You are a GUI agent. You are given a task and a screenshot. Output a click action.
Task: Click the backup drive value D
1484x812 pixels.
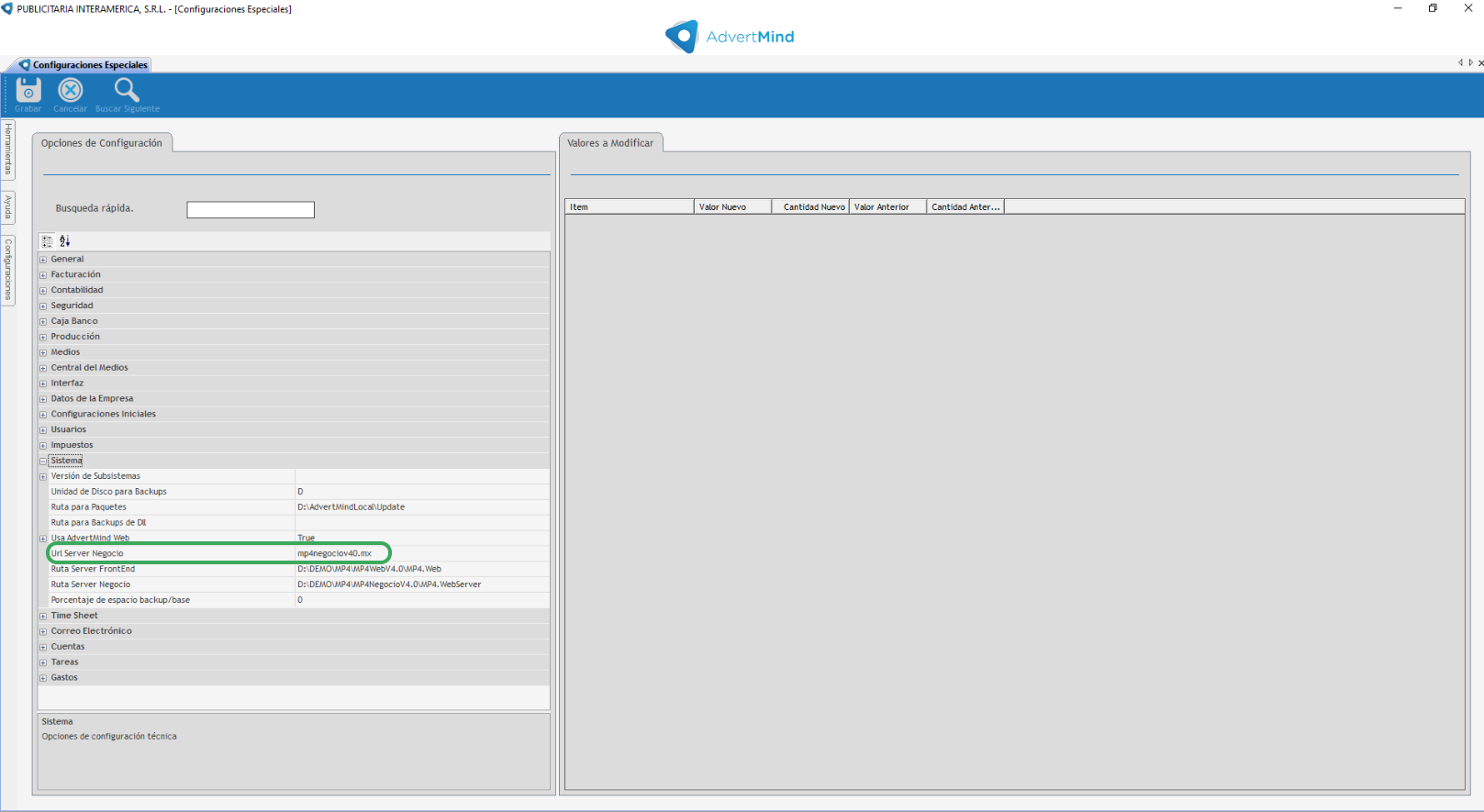423,492
